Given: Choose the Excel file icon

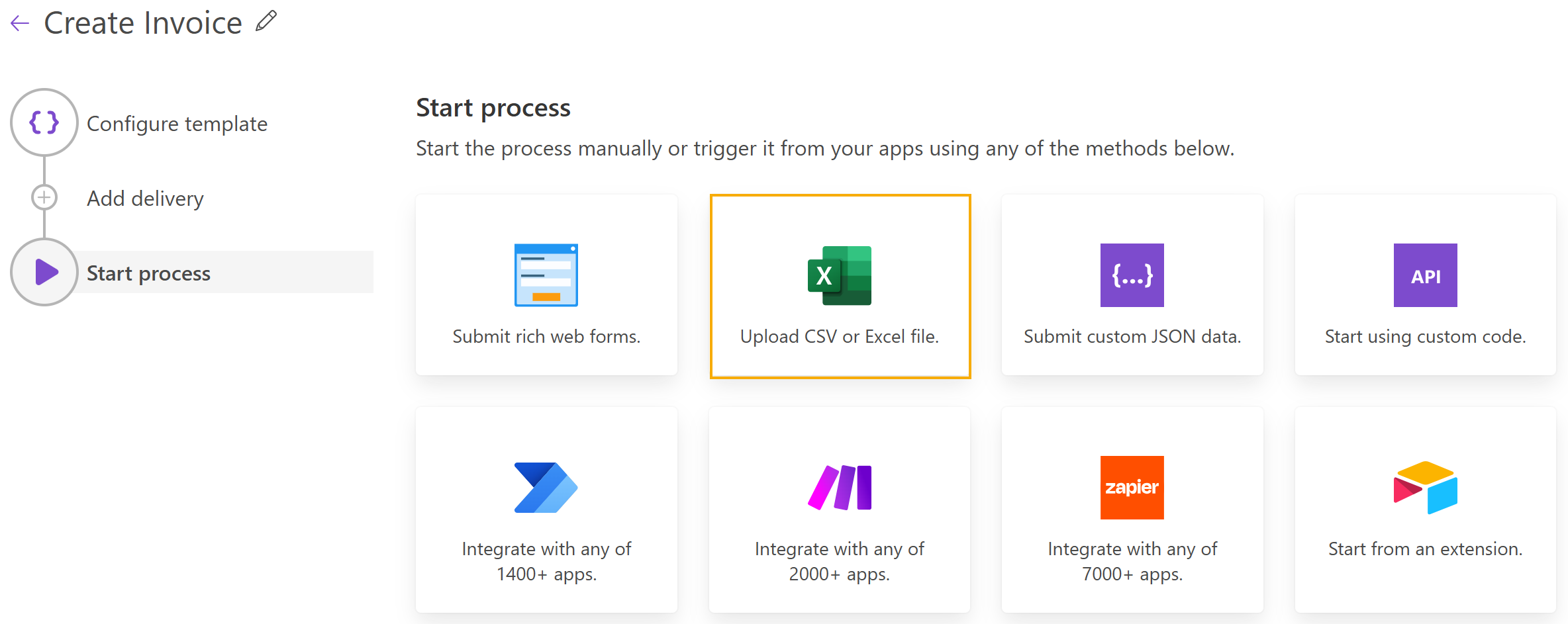Looking at the screenshot, I should click(840, 275).
